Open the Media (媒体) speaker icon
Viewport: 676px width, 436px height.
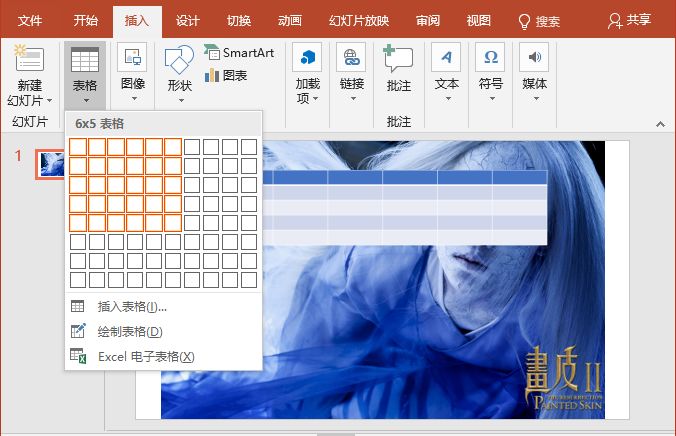click(x=534, y=57)
